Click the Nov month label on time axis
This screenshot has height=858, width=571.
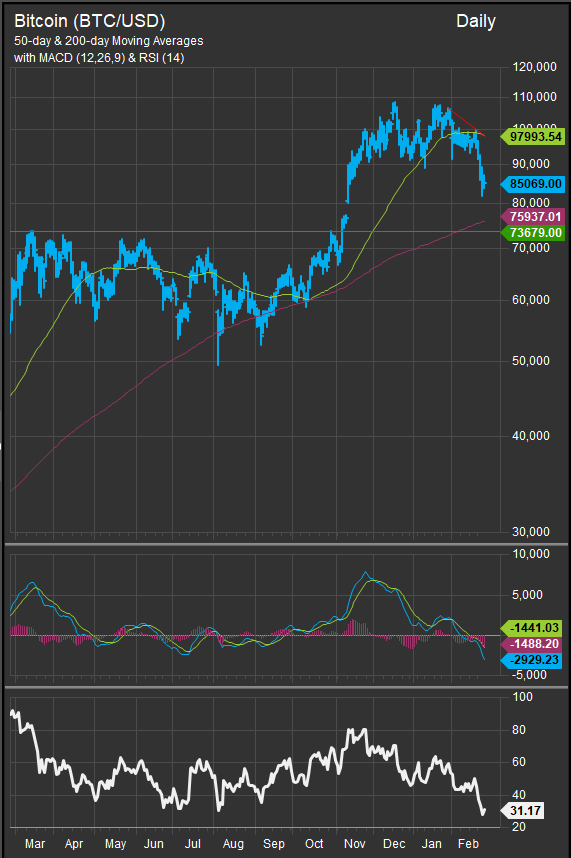(354, 844)
